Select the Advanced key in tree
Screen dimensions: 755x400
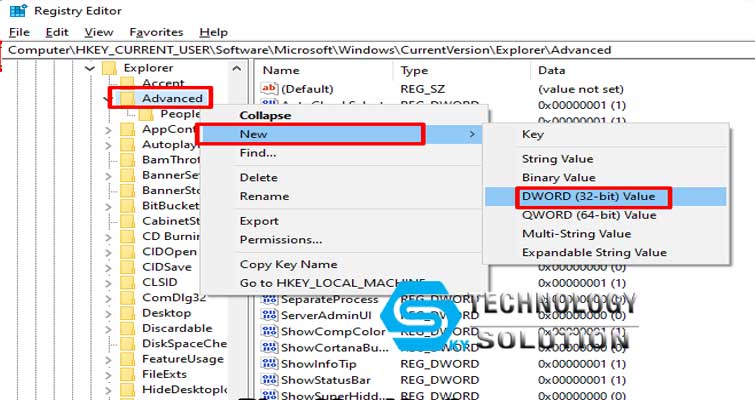coord(172,98)
